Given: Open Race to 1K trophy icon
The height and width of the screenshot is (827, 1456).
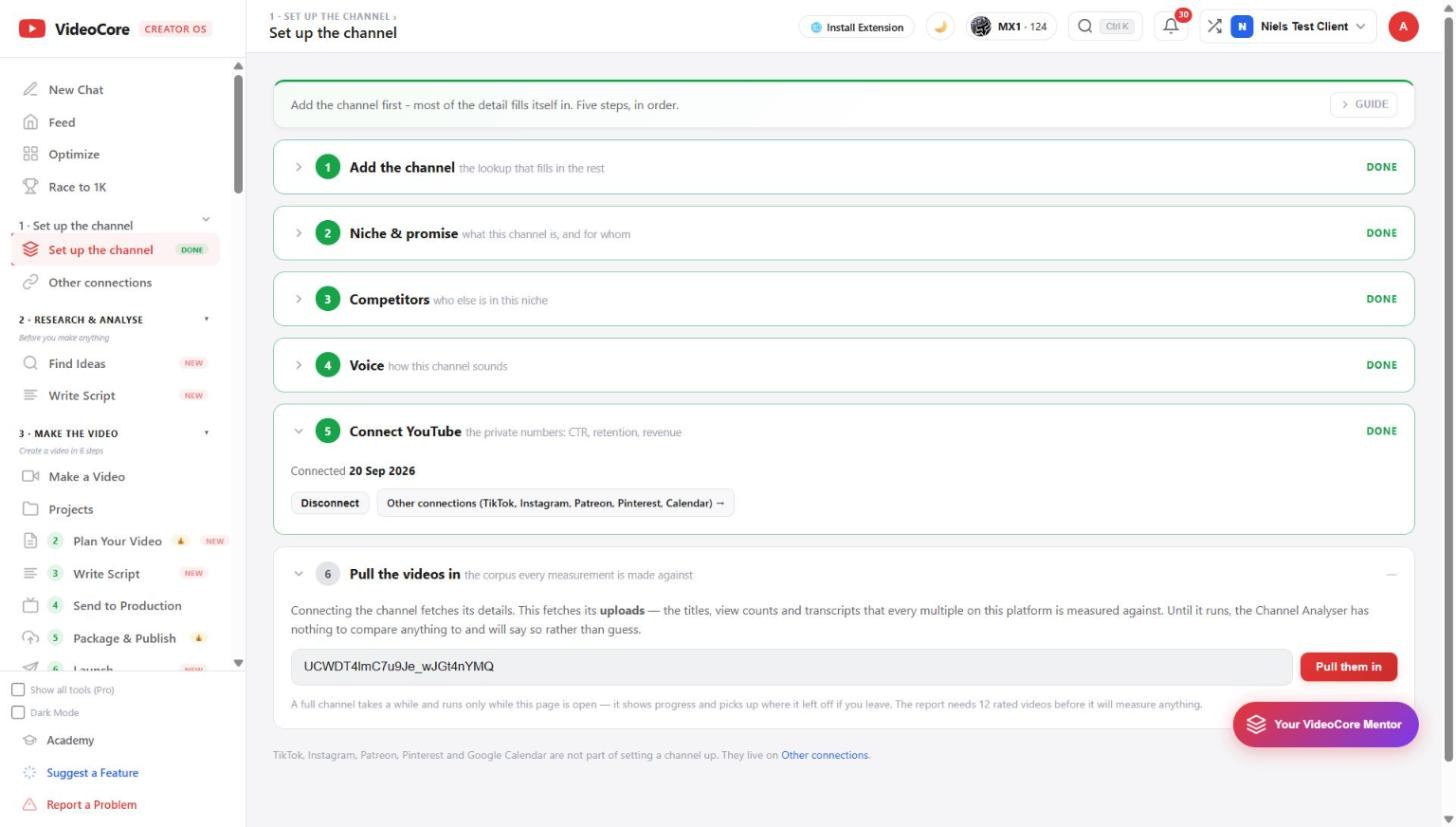Looking at the screenshot, I should (x=30, y=187).
